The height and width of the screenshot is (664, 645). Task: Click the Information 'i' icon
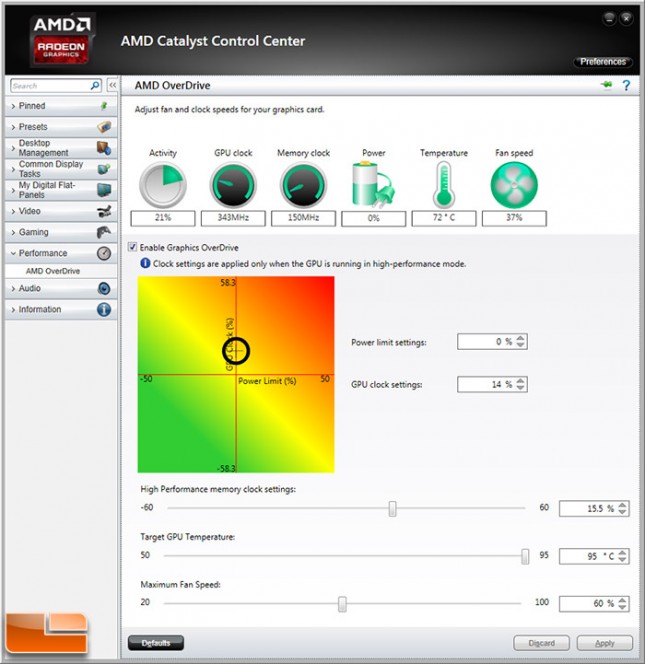point(104,310)
